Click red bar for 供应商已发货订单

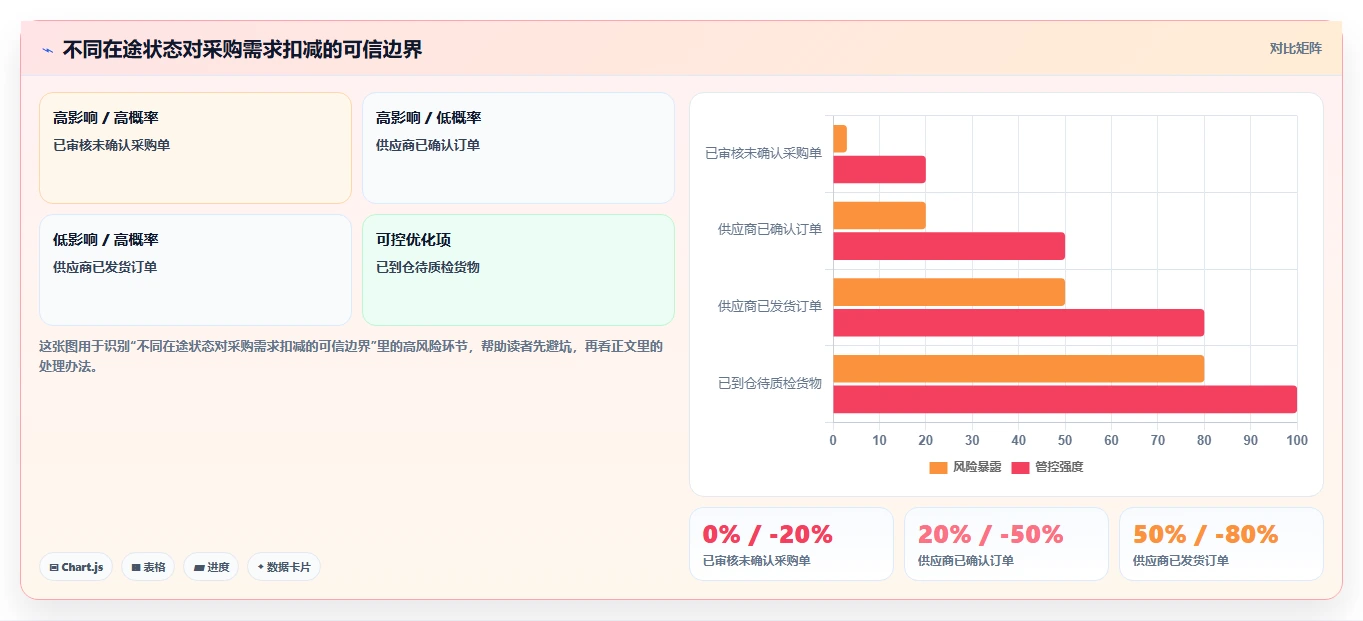[1018, 323]
